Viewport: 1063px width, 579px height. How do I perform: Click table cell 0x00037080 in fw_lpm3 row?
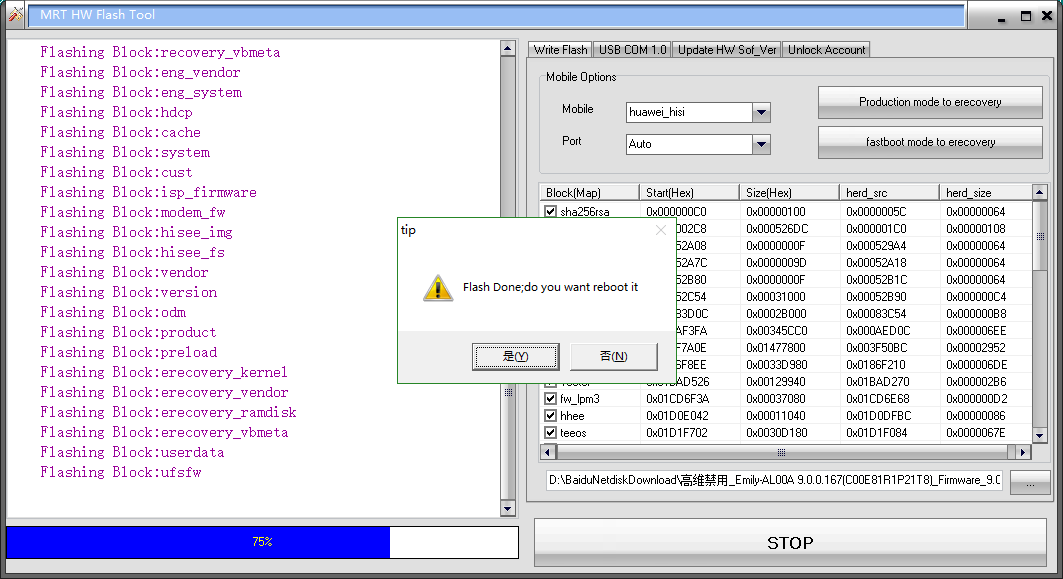coord(776,399)
